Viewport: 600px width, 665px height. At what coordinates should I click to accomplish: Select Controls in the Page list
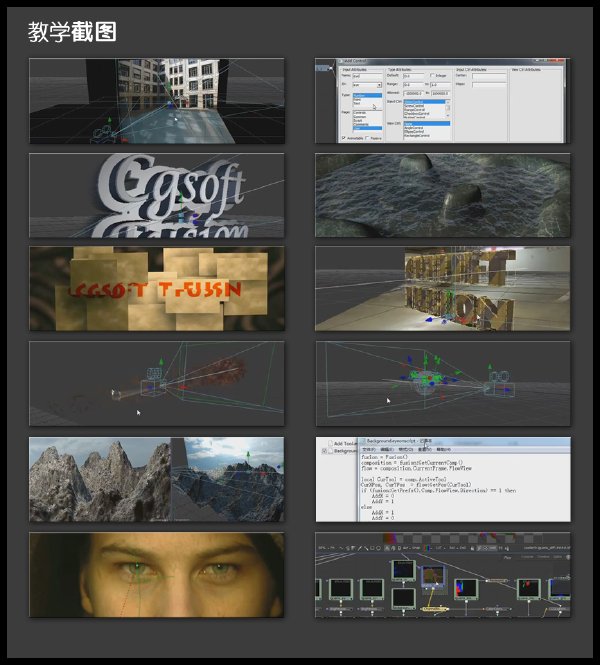360,113
